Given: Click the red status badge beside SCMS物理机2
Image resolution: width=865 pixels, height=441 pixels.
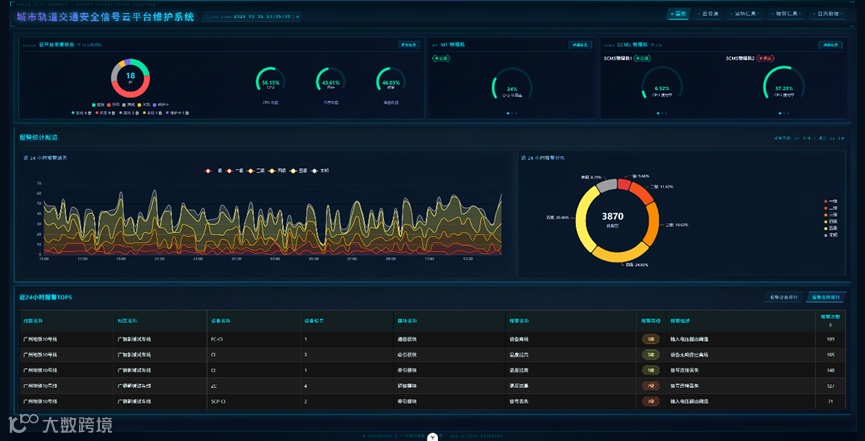Looking at the screenshot, I should [765, 57].
